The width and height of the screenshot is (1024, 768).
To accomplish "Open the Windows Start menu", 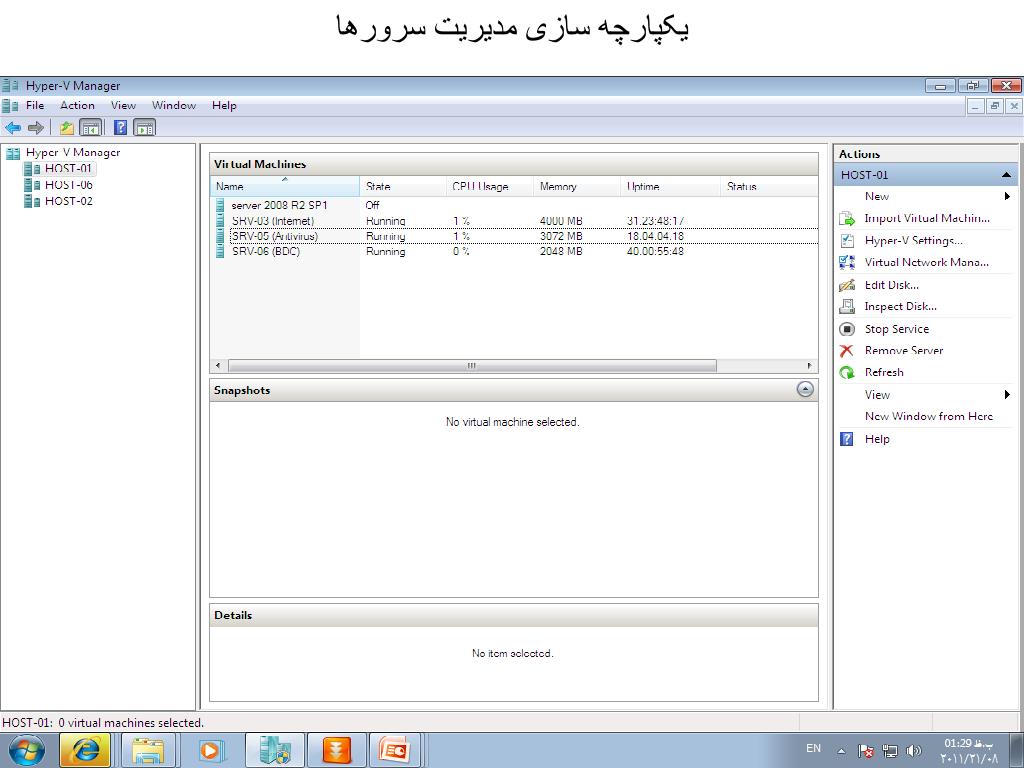I will [27, 750].
